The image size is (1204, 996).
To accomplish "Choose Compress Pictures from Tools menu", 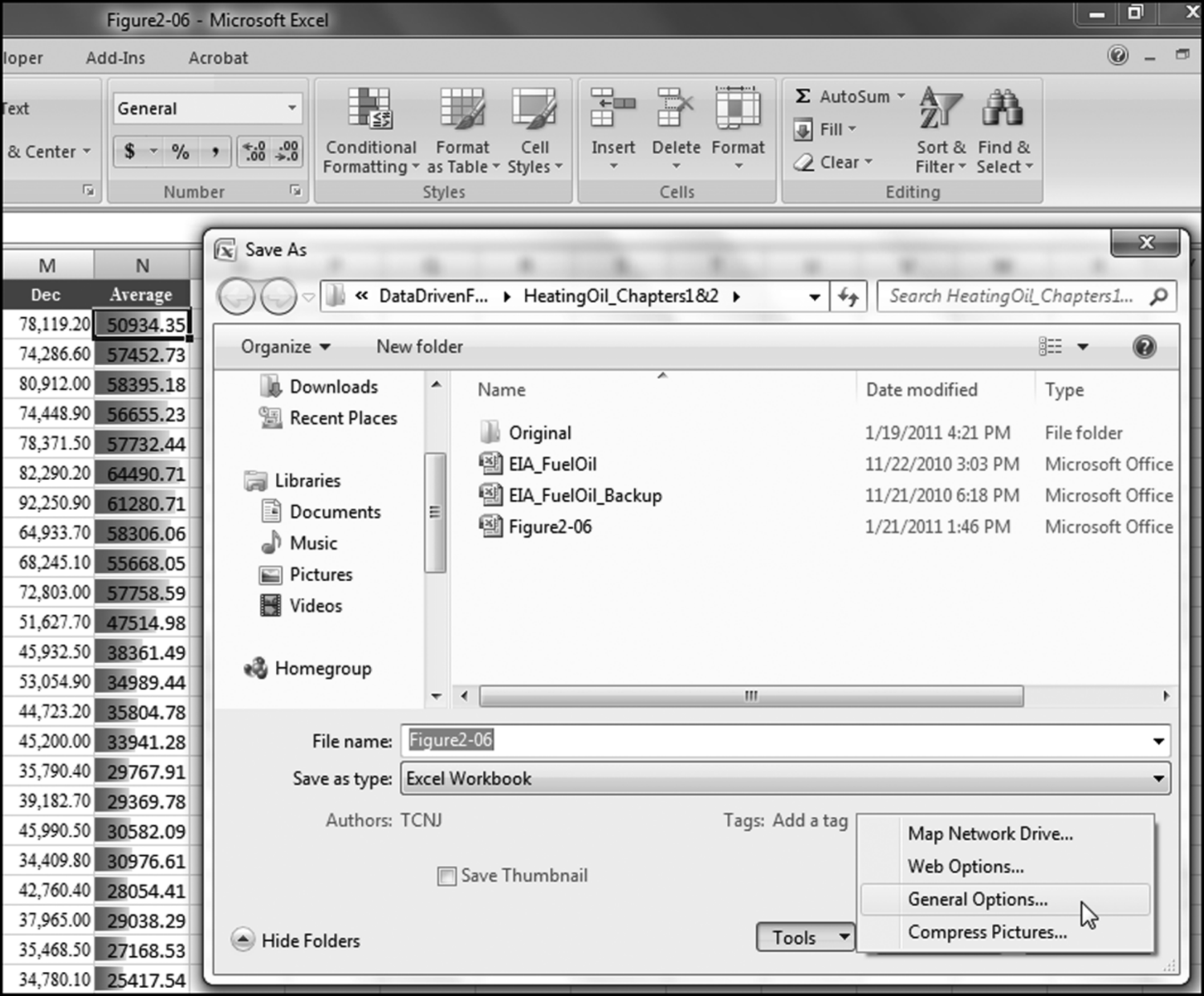I will pyautogui.click(x=987, y=933).
